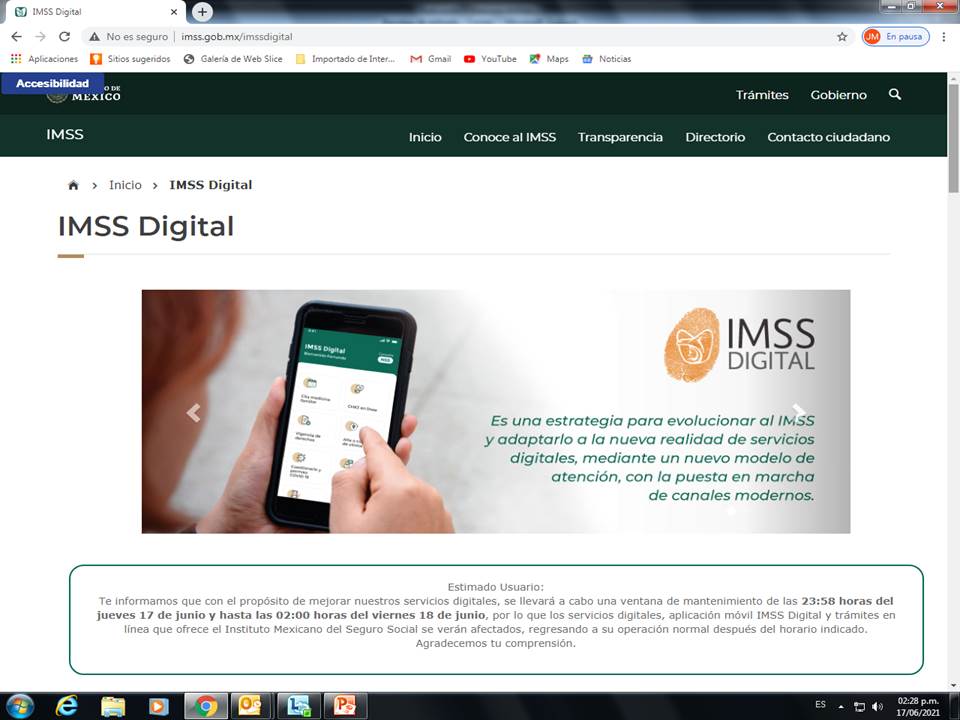960x720 pixels.
Task: Click the browser address bar URL
Action: coord(237,37)
